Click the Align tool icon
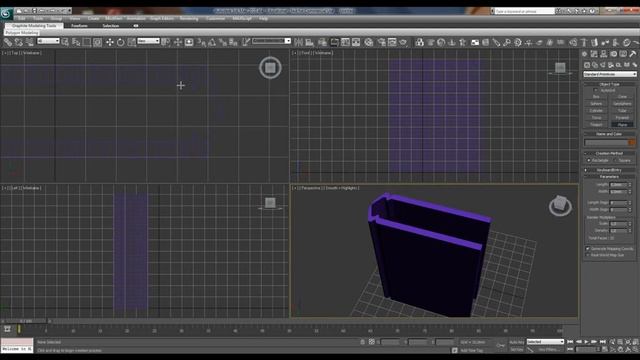 310,42
